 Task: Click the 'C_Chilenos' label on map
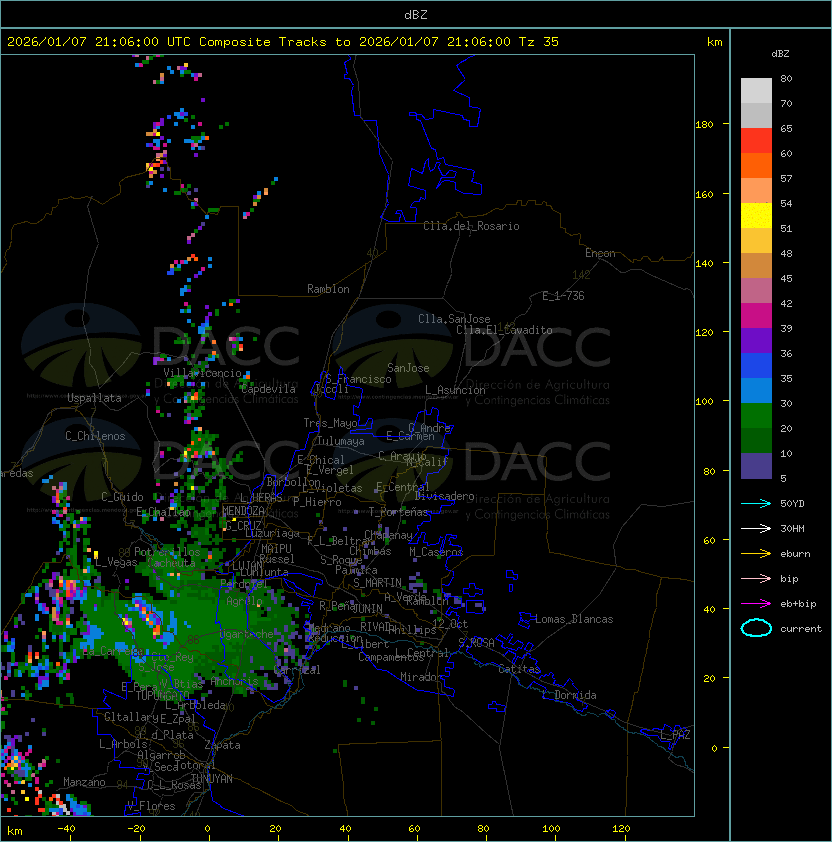click(x=95, y=435)
